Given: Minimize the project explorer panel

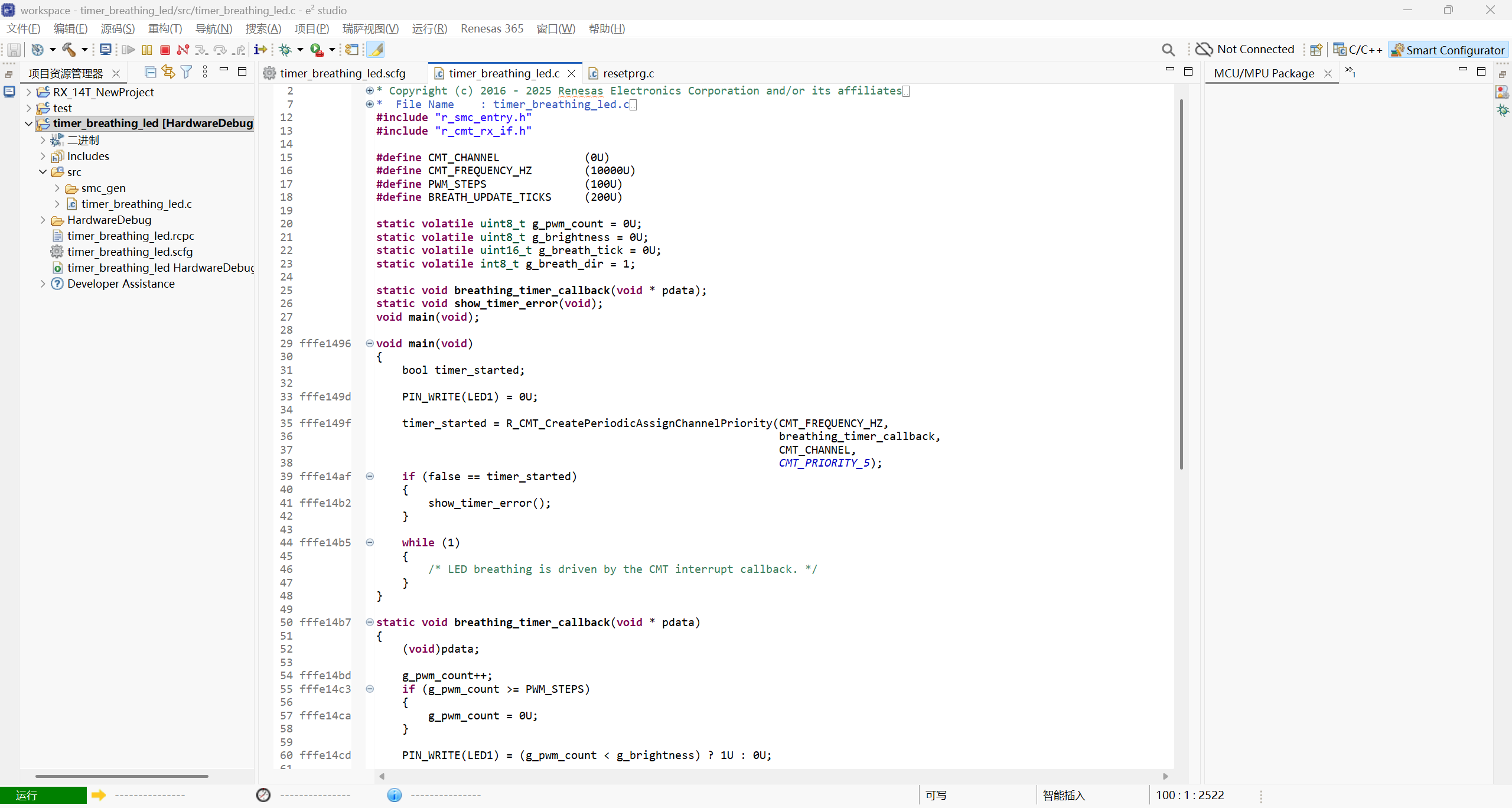Looking at the screenshot, I should point(224,70).
